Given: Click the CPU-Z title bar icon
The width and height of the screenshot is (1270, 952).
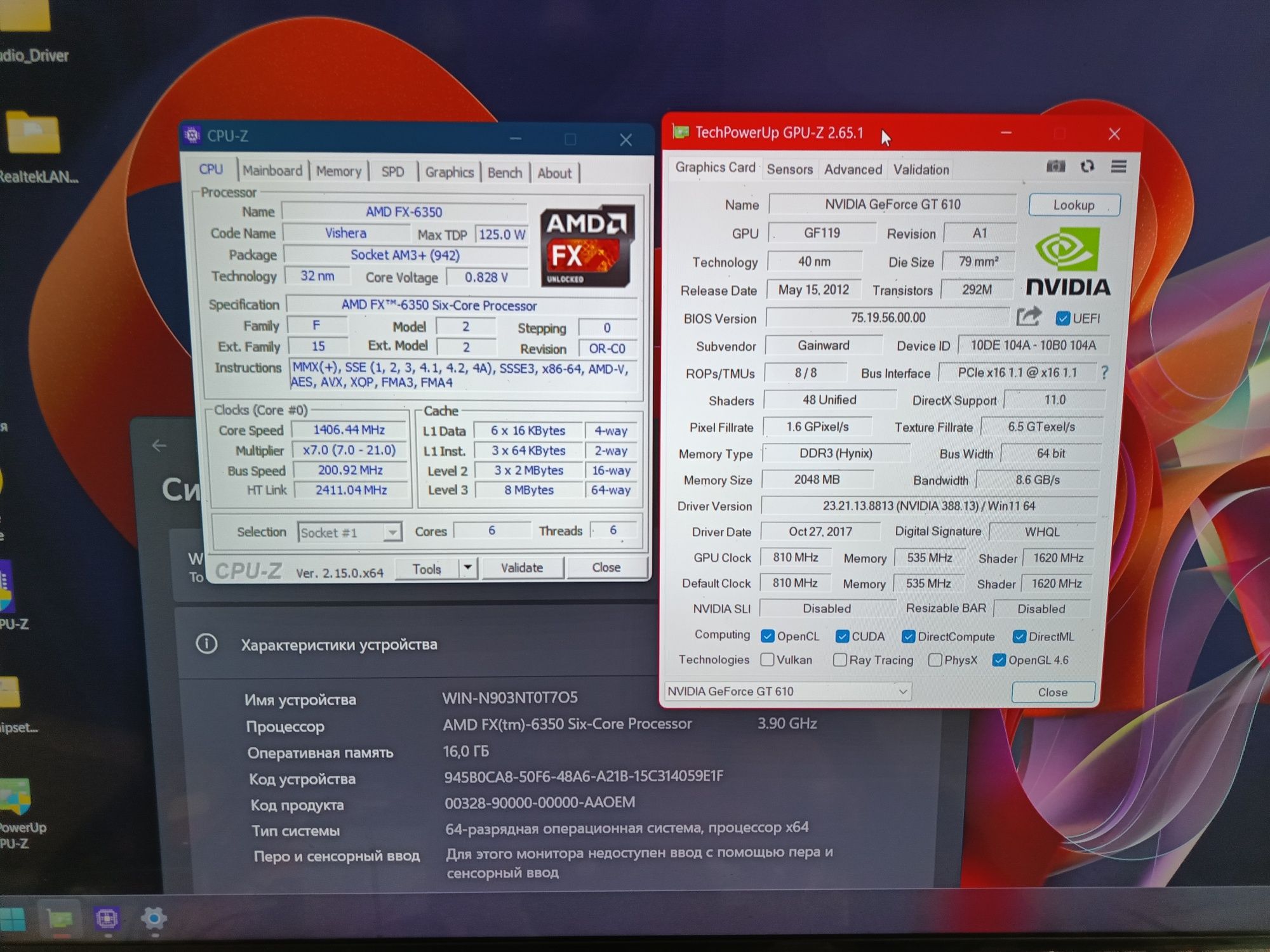Looking at the screenshot, I should (x=191, y=135).
